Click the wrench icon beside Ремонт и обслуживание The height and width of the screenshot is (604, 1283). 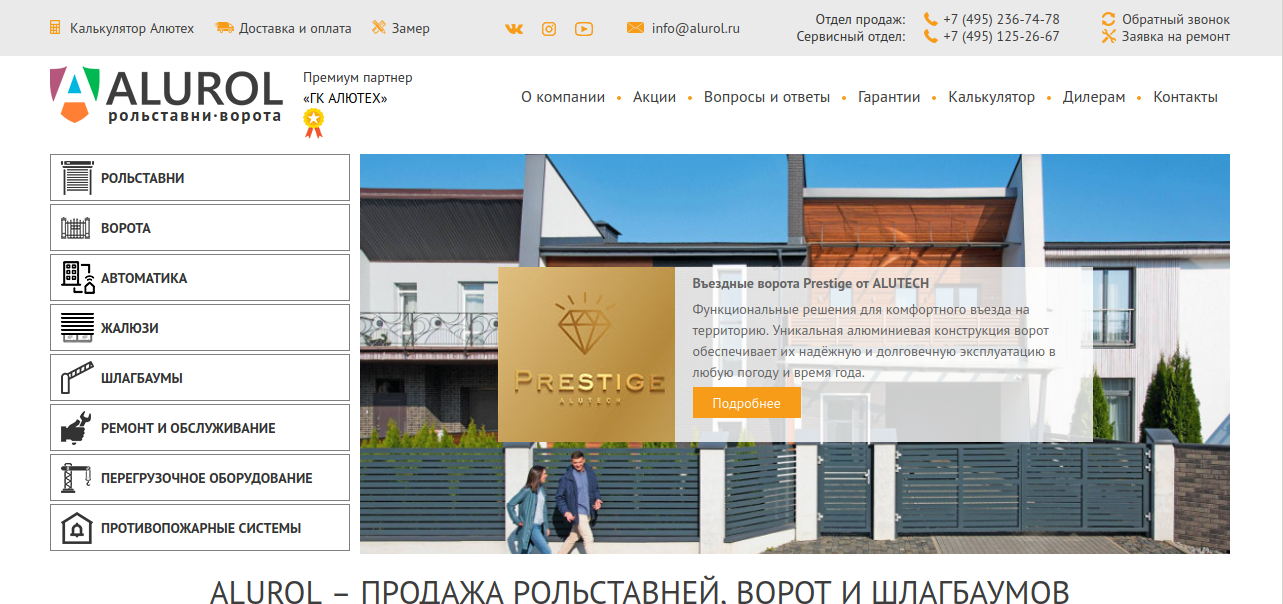pyautogui.click(x=77, y=428)
